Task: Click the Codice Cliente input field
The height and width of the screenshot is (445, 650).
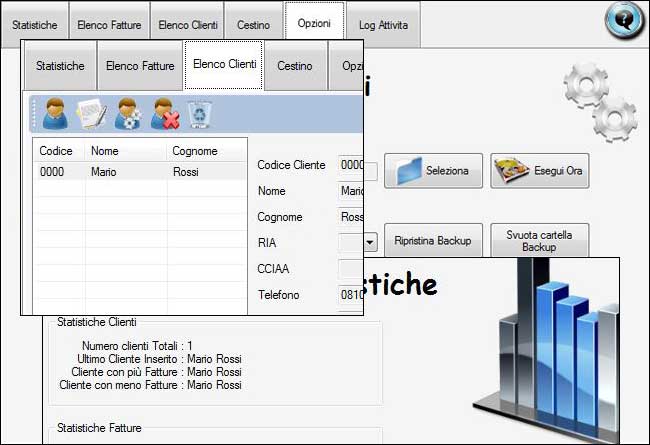Action: [x=351, y=165]
